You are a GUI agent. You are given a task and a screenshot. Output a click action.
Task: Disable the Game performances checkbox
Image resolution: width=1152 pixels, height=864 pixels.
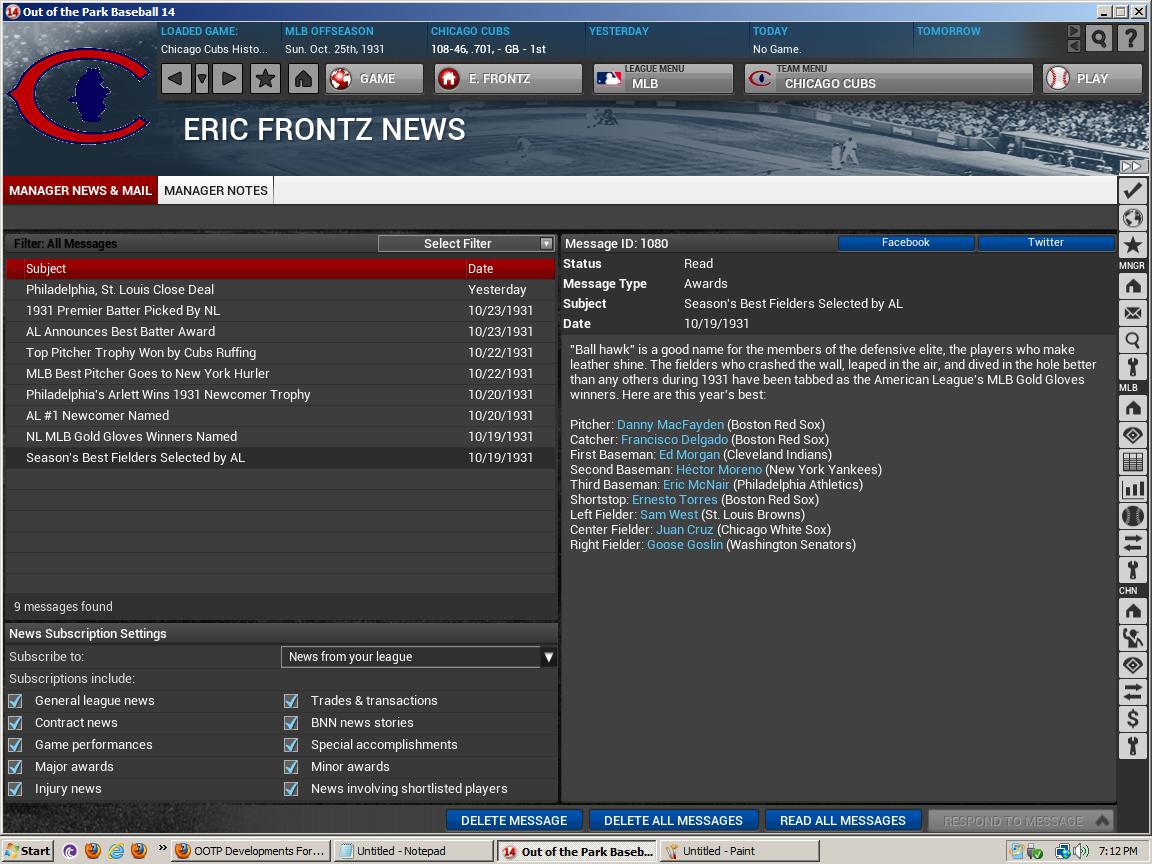point(15,745)
